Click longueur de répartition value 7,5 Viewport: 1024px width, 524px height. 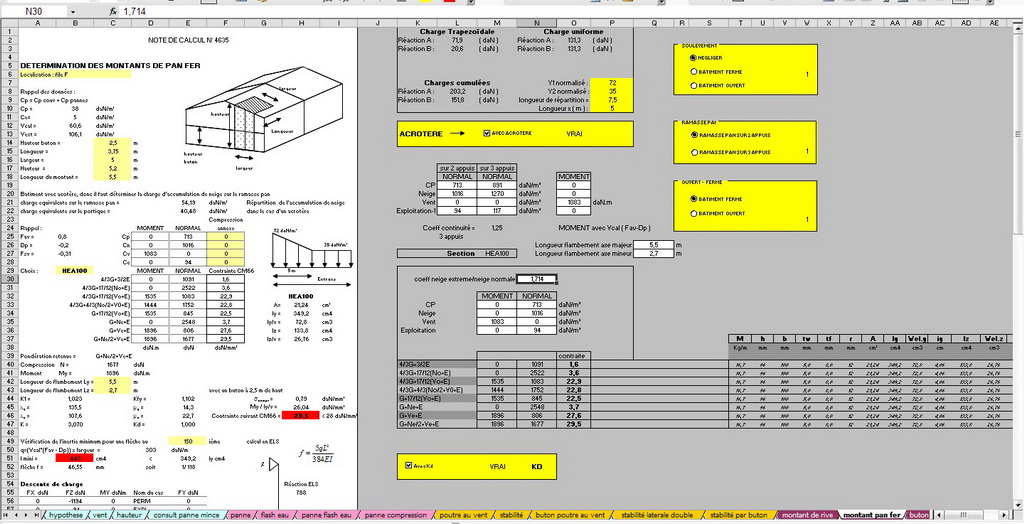[611, 100]
